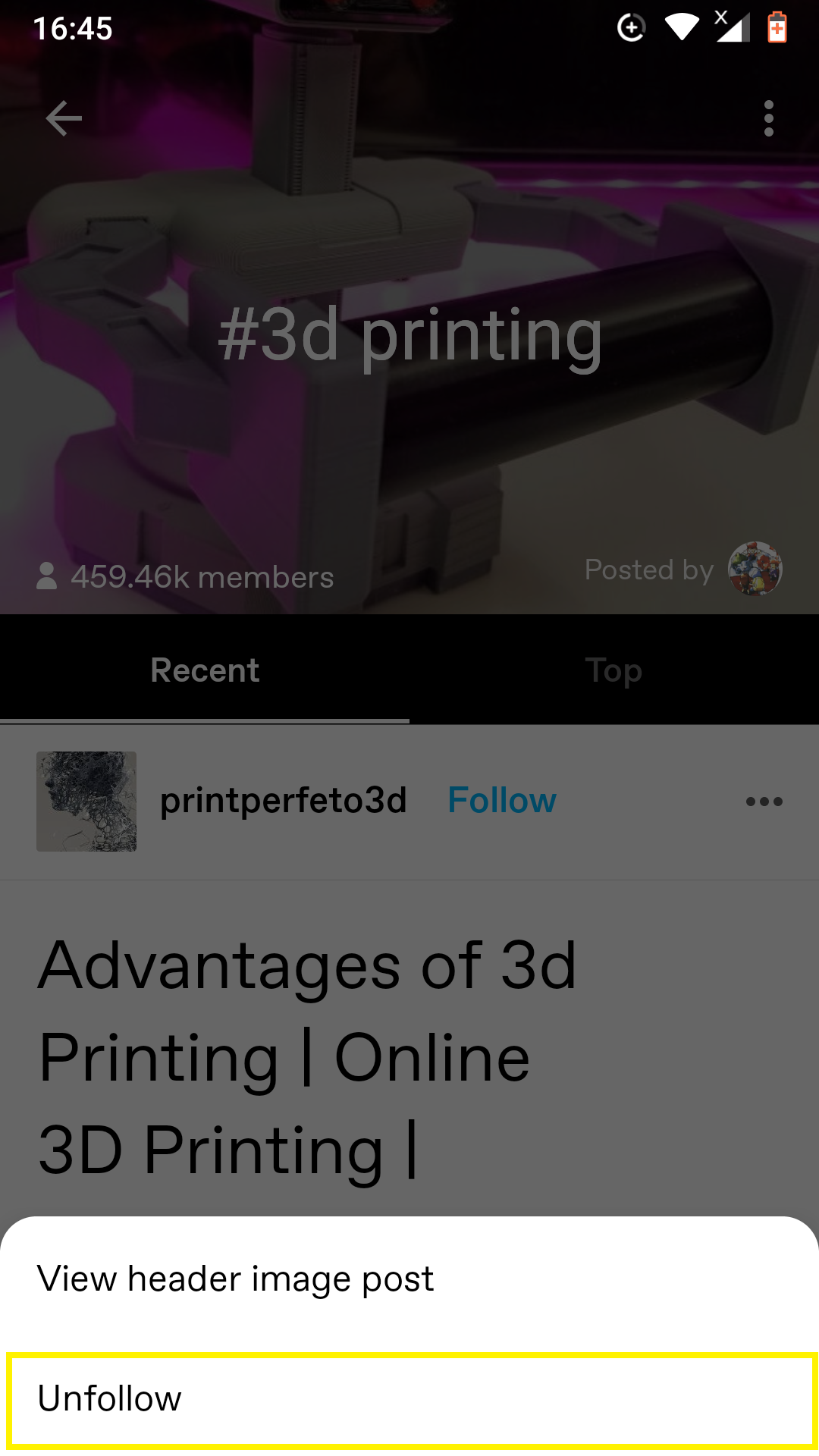Tap the Wi-Fi status icon

pos(682,28)
